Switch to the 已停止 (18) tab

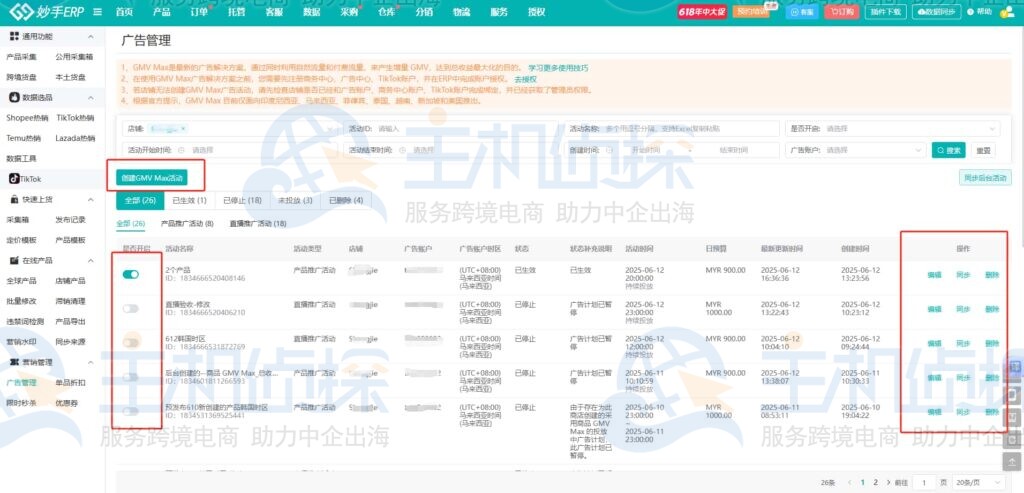(242, 200)
